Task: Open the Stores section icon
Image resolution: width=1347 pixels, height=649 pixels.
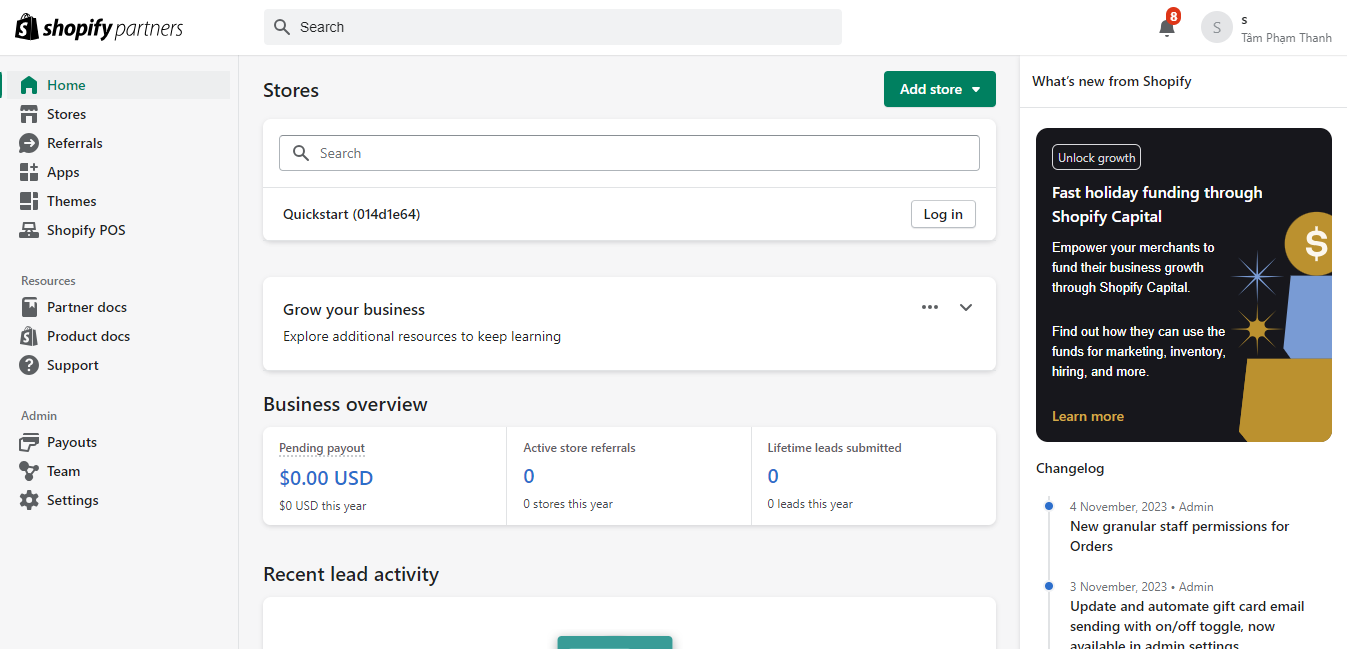Action: tap(29, 113)
